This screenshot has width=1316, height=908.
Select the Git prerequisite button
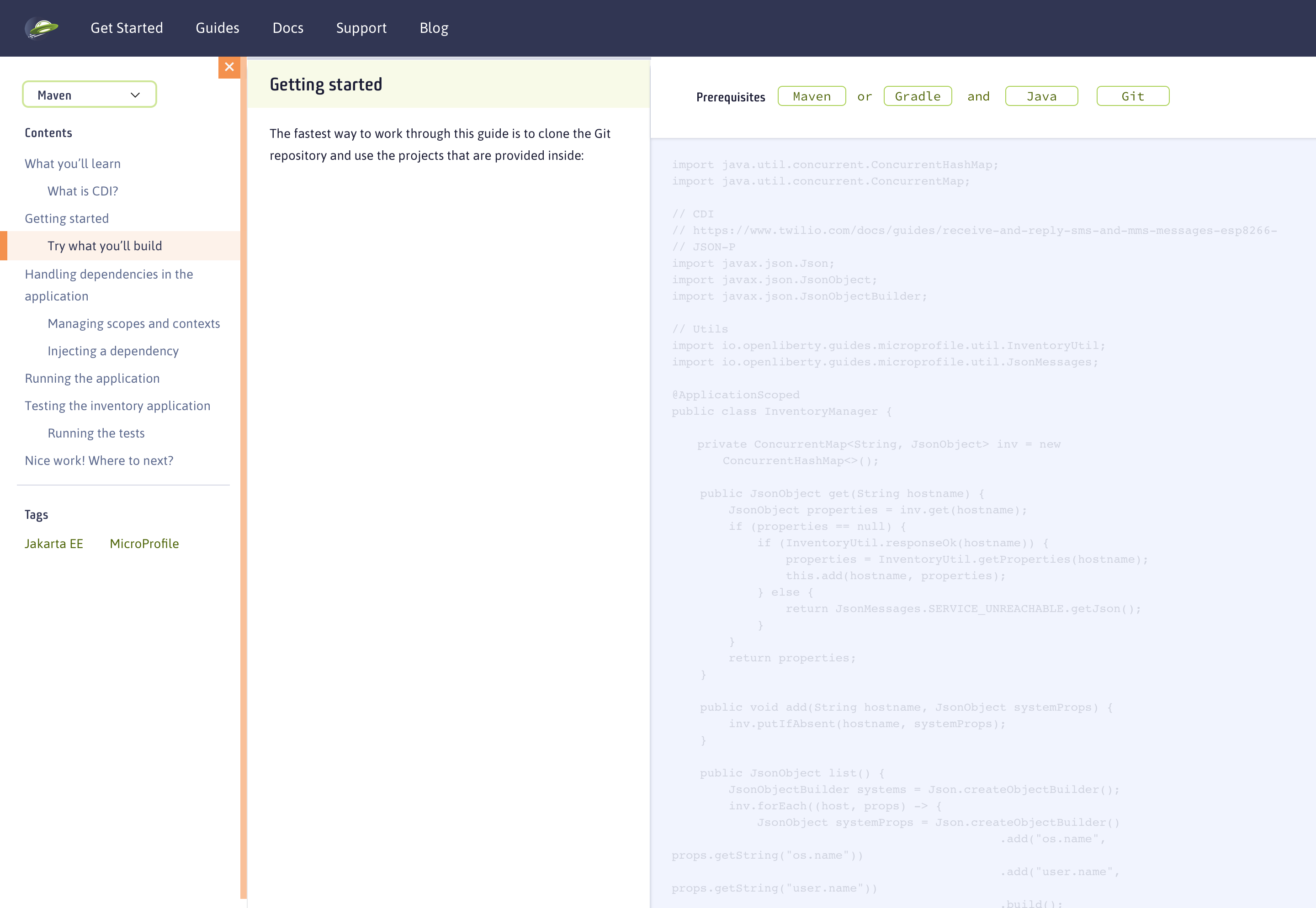1131,95
